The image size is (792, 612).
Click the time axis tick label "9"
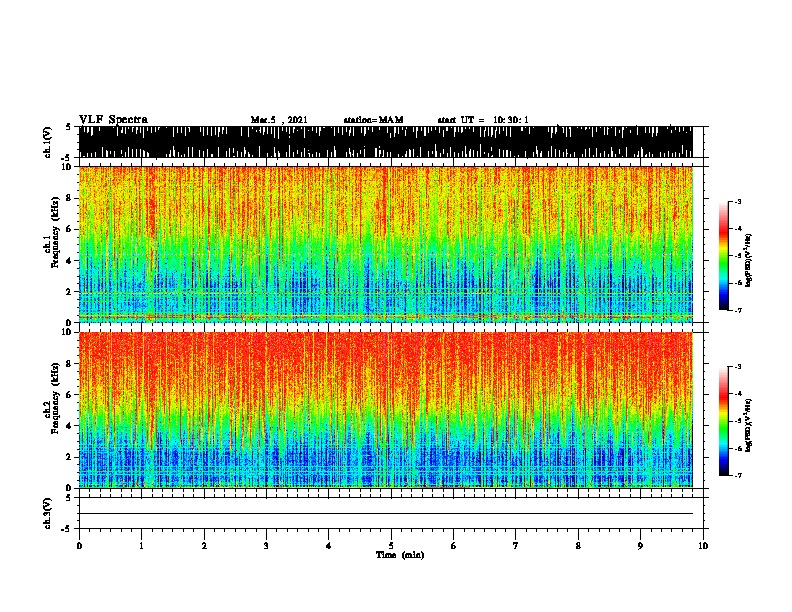[x=640, y=546]
